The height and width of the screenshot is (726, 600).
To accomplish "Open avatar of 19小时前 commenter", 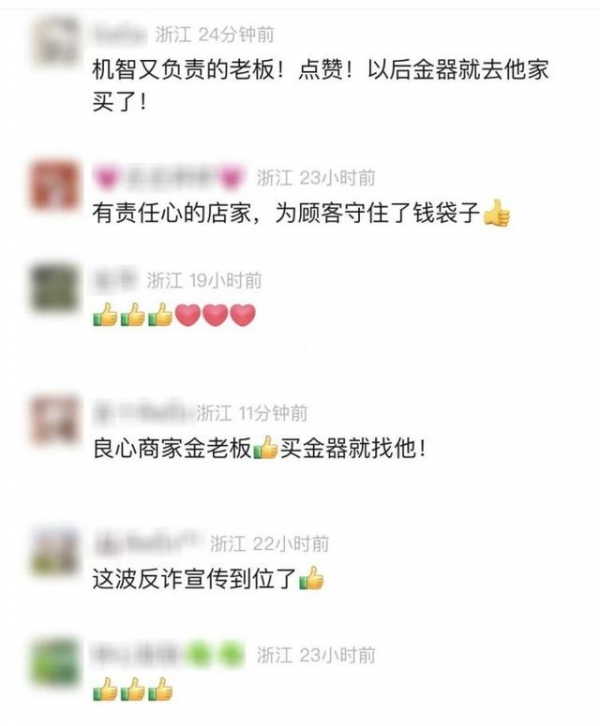I will coord(54,287).
